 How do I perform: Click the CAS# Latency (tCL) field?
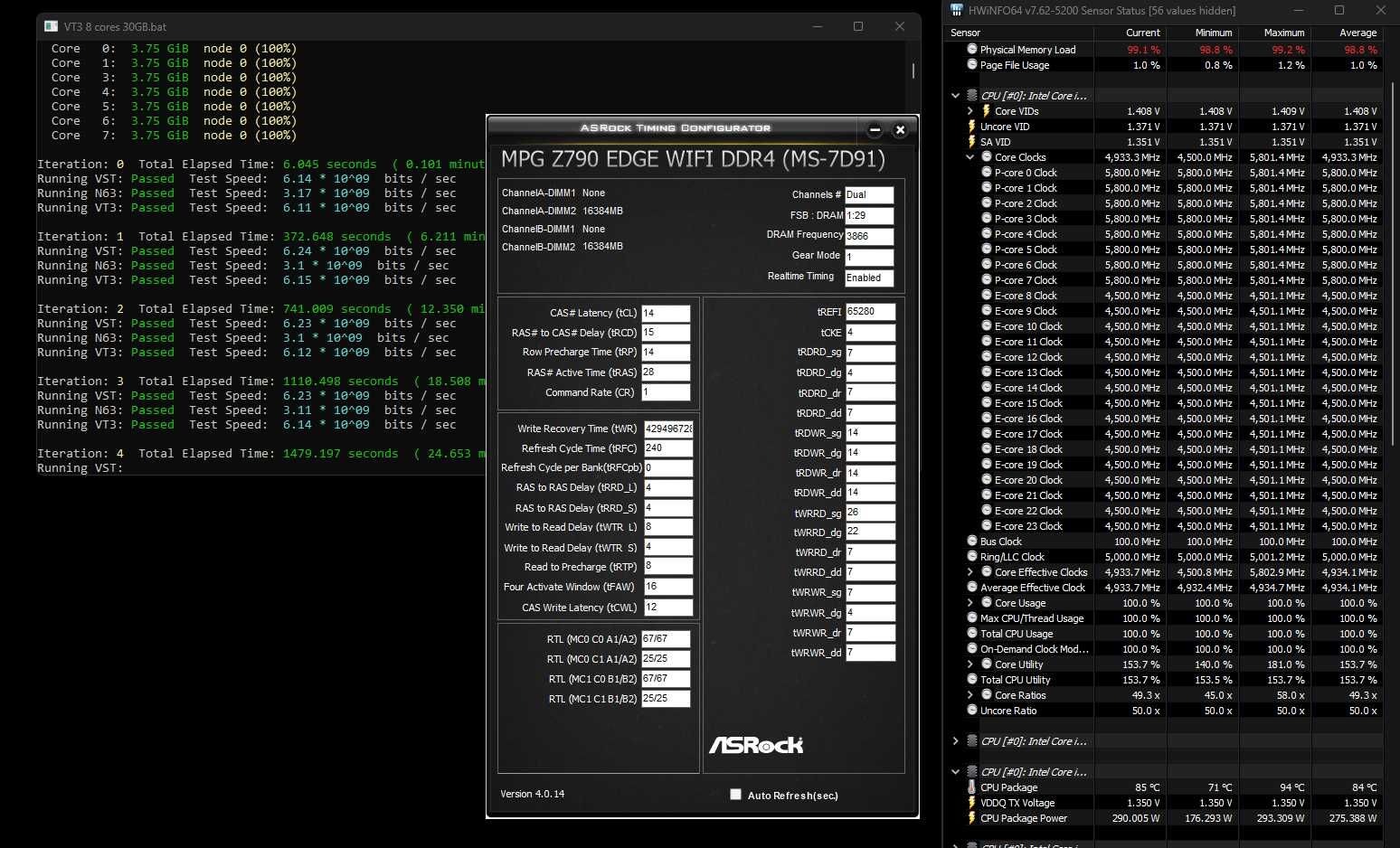tap(666, 313)
